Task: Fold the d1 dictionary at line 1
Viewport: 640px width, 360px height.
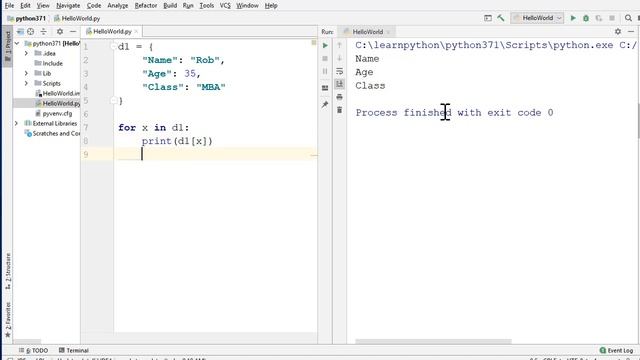Action: click(x=114, y=47)
